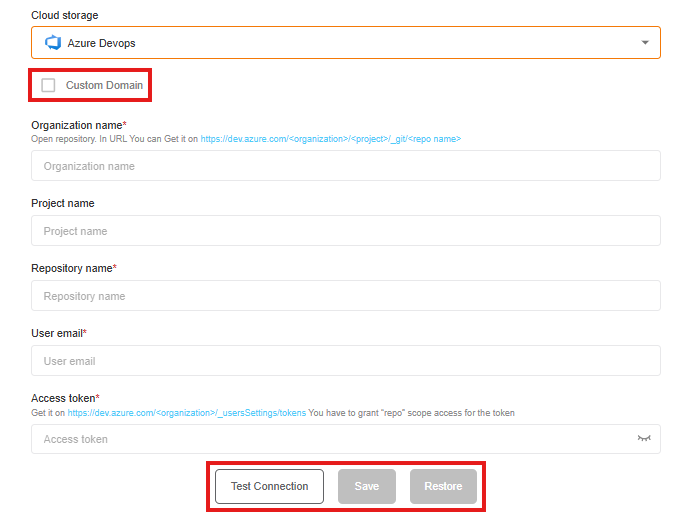
Task: Focus the Project name input field
Action: click(x=346, y=231)
